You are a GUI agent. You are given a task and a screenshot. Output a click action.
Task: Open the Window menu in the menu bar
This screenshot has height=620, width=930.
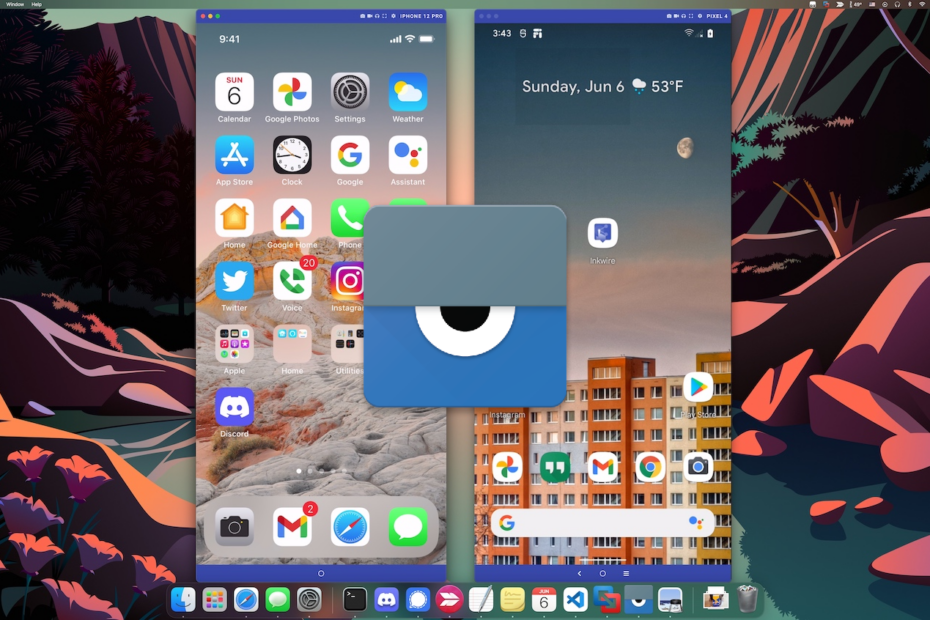click(15, 5)
